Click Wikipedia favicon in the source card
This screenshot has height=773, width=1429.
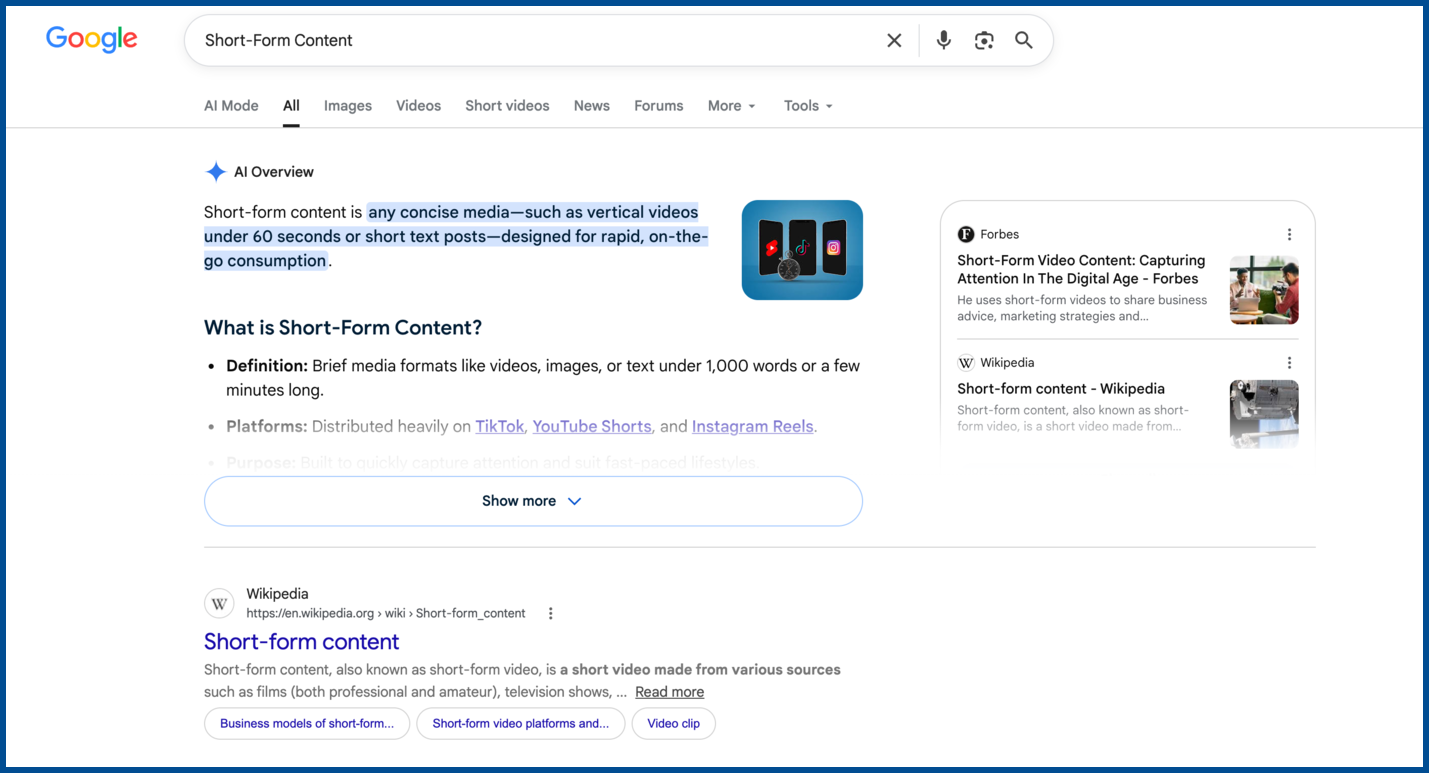(966, 363)
